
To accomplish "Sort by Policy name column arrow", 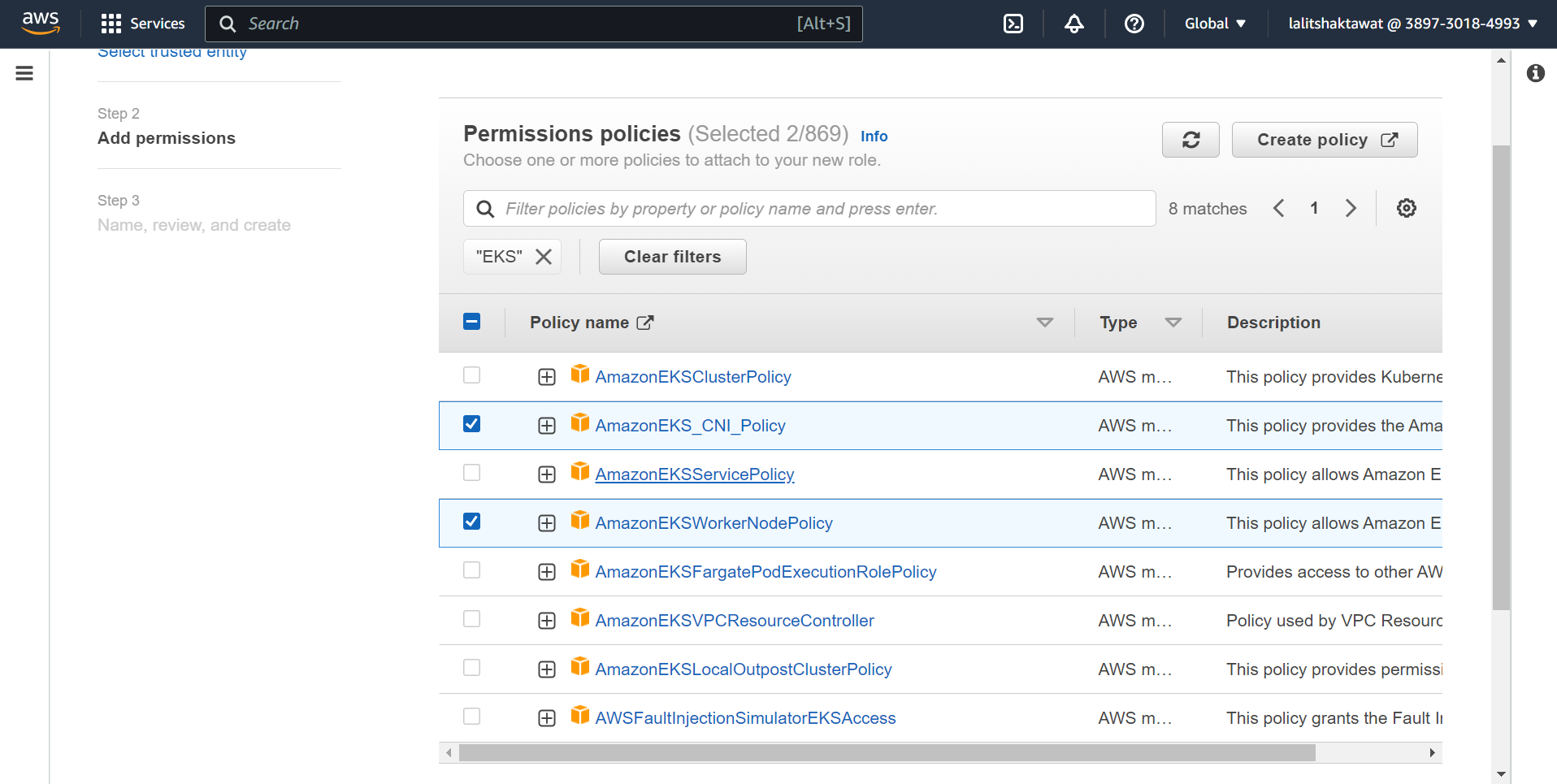I will click(x=1045, y=323).
